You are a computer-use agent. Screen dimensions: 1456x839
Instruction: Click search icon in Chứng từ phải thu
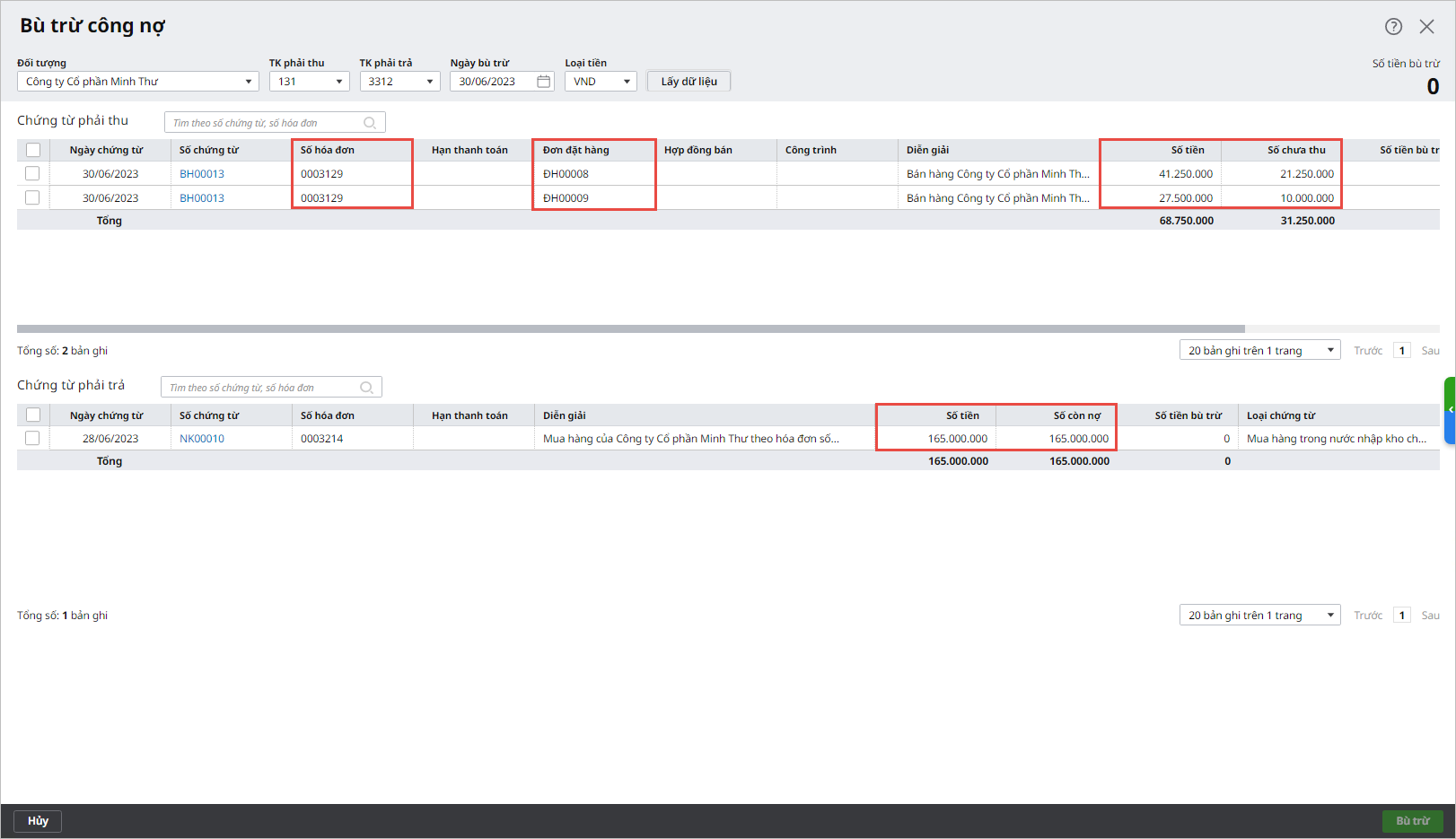(x=370, y=123)
